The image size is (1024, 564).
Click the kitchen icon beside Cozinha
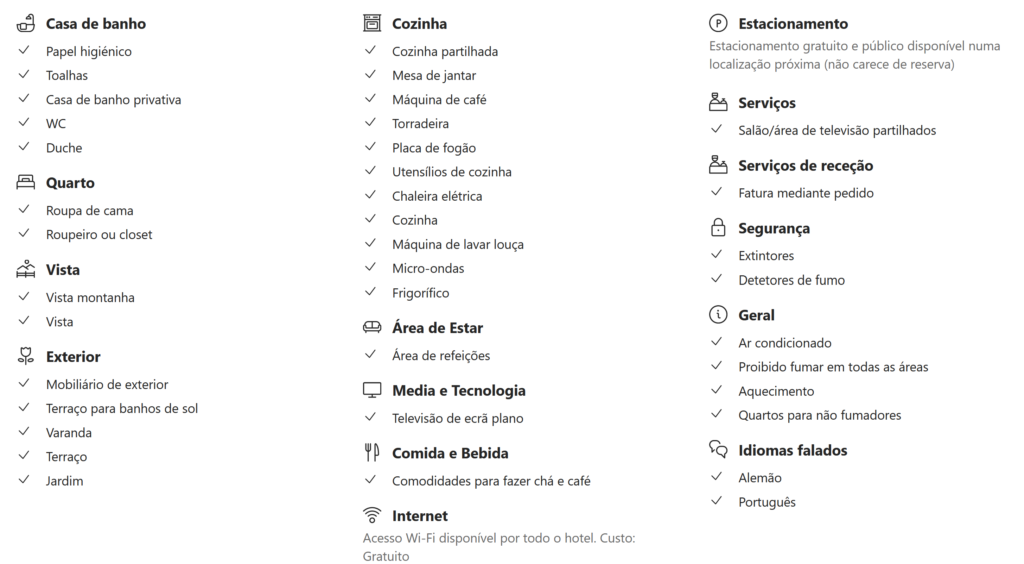tap(372, 23)
